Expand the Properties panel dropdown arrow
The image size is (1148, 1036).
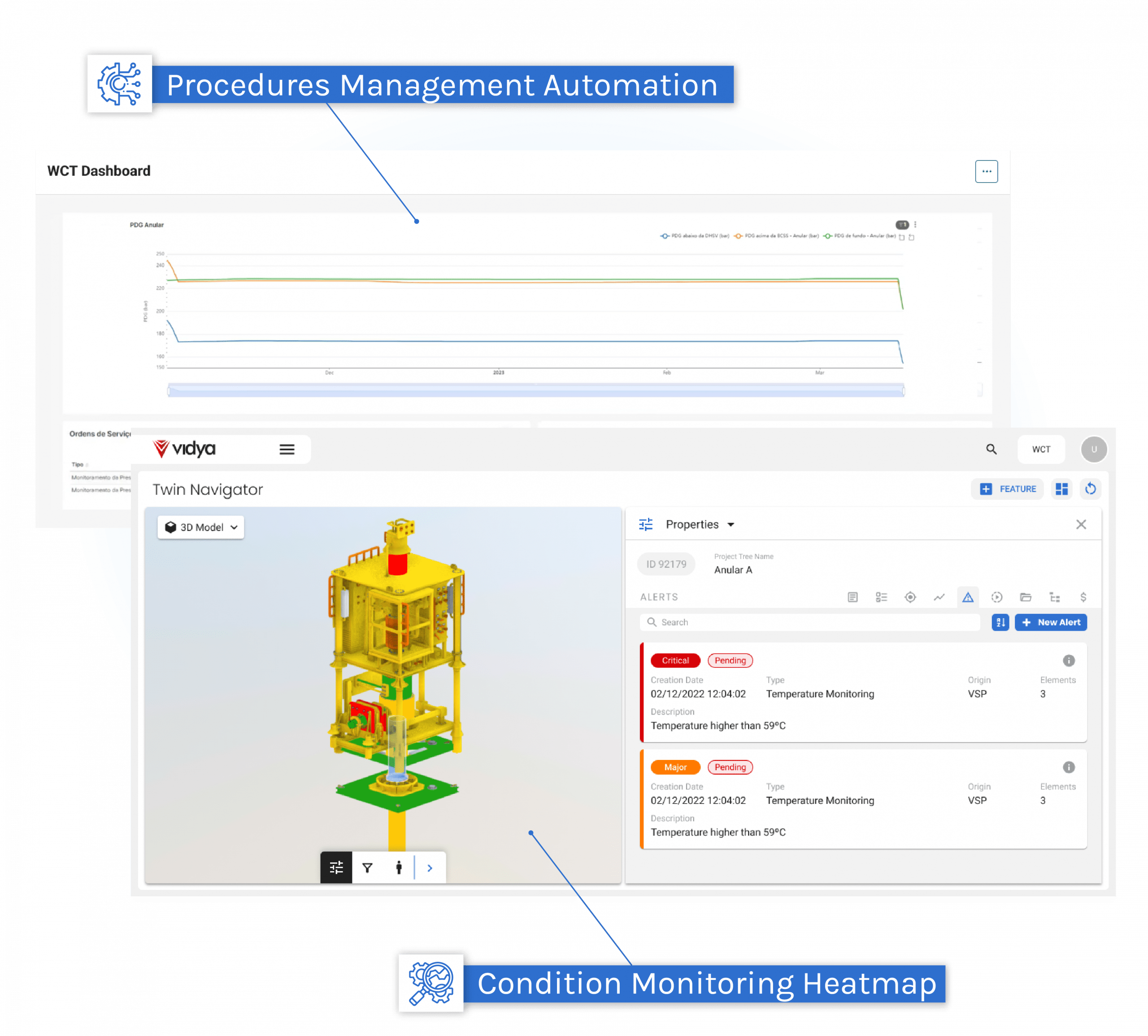pyautogui.click(x=731, y=525)
